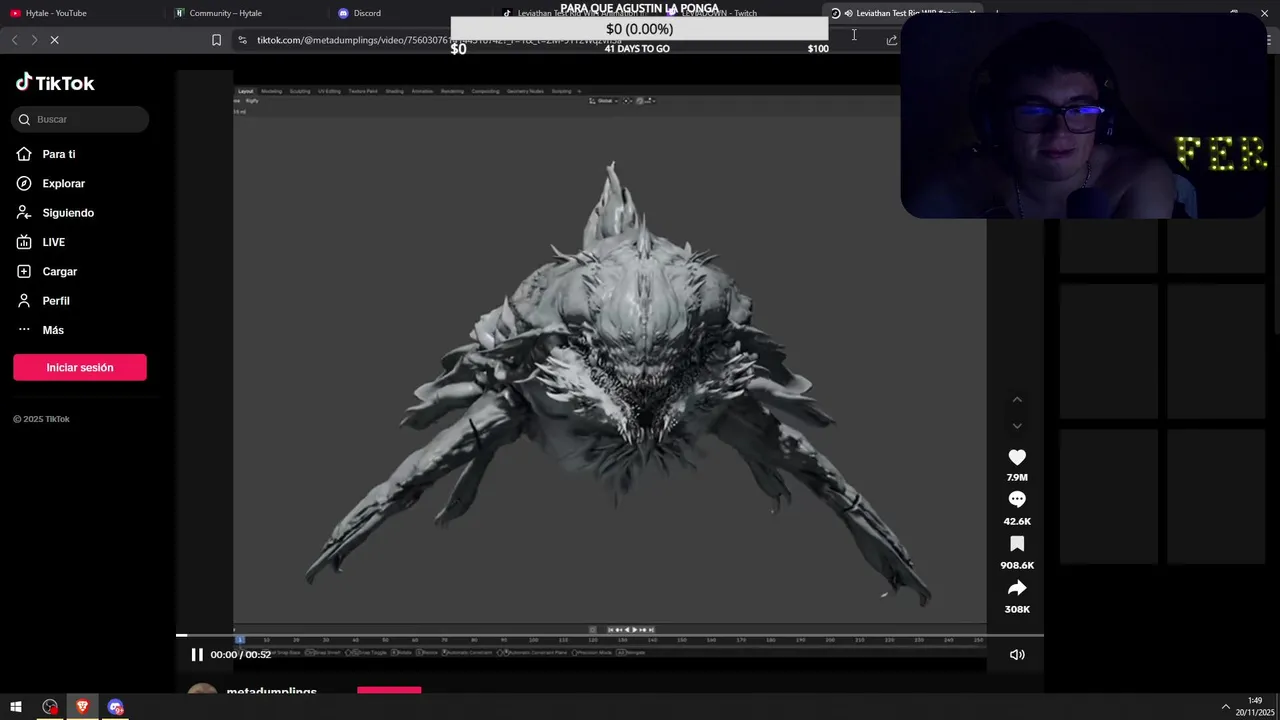Image resolution: width=1280 pixels, height=720 pixels.
Task: Open the Brave browser taskbar icon
Action: click(82, 707)
